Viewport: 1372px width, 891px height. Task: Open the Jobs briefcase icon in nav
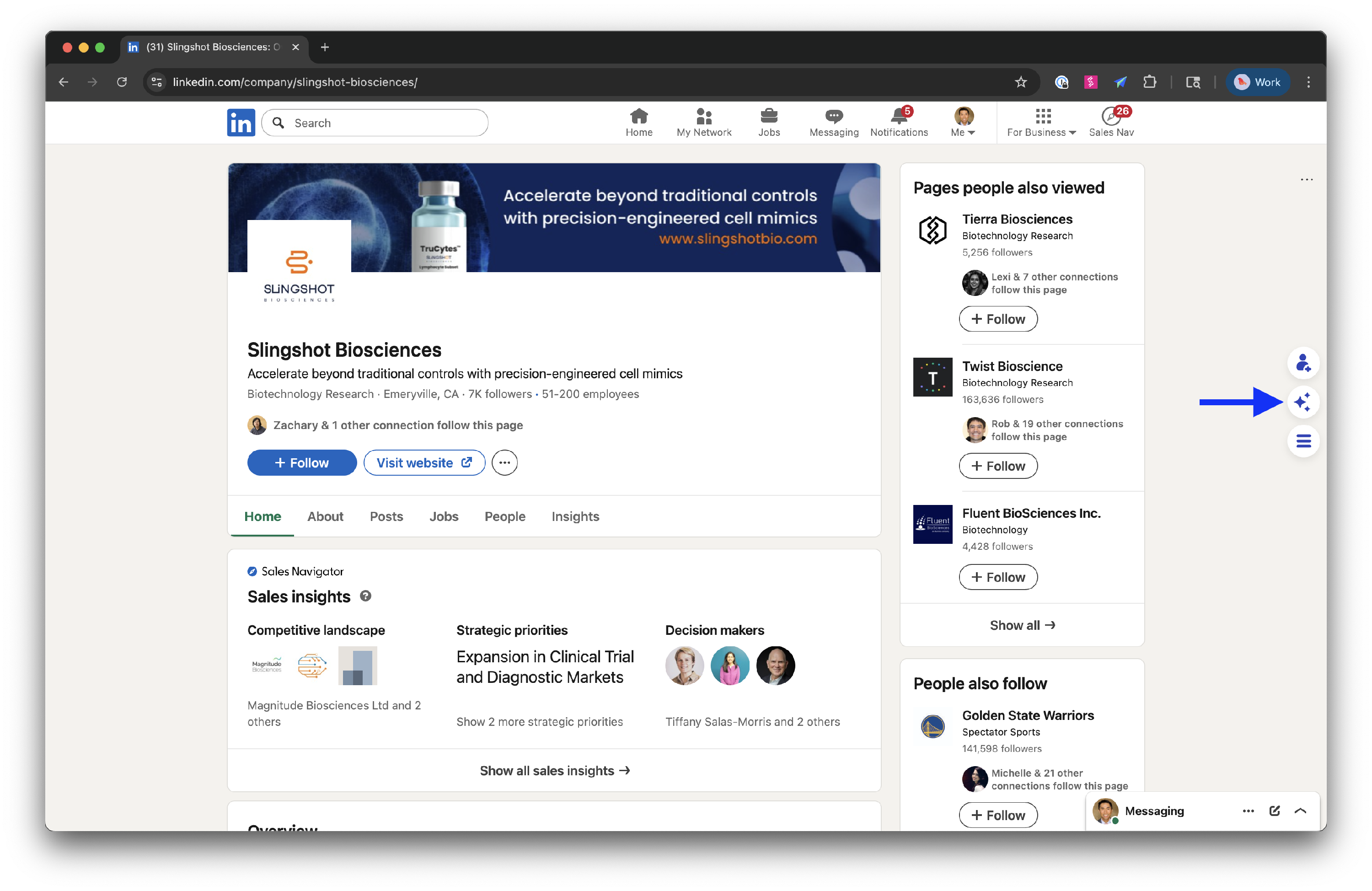(769, 123)
